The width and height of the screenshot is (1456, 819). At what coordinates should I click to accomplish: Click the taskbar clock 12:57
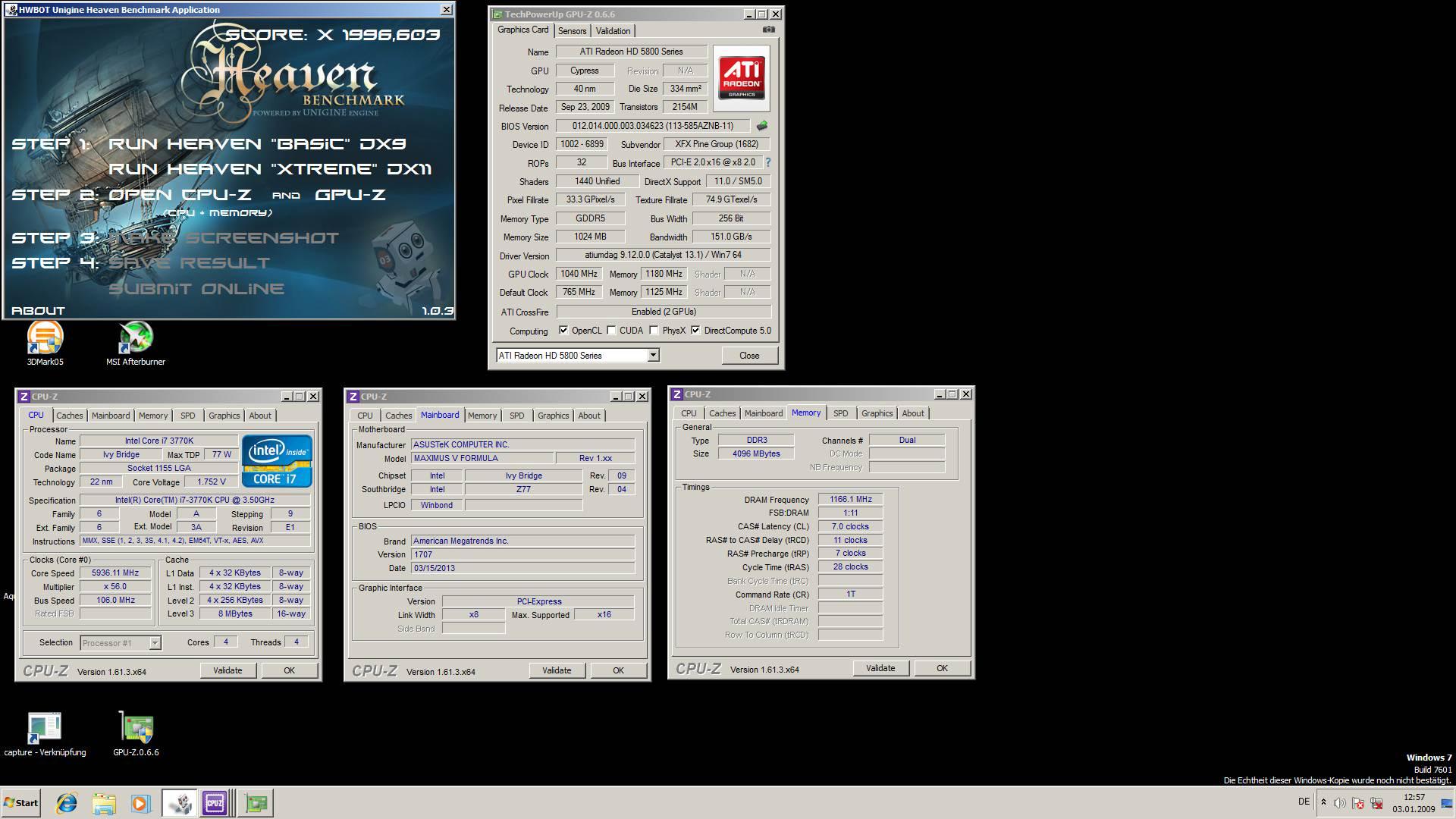coord(1414,802)
